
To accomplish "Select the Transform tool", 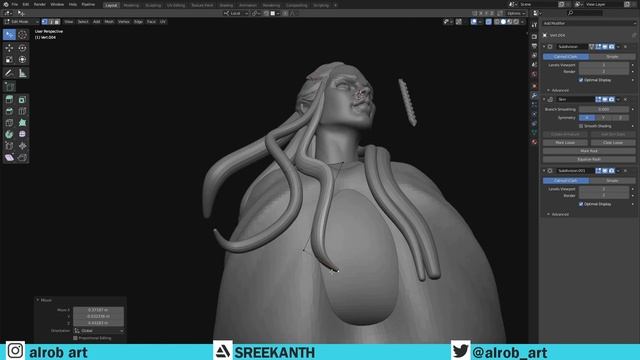I will (22, 60).
